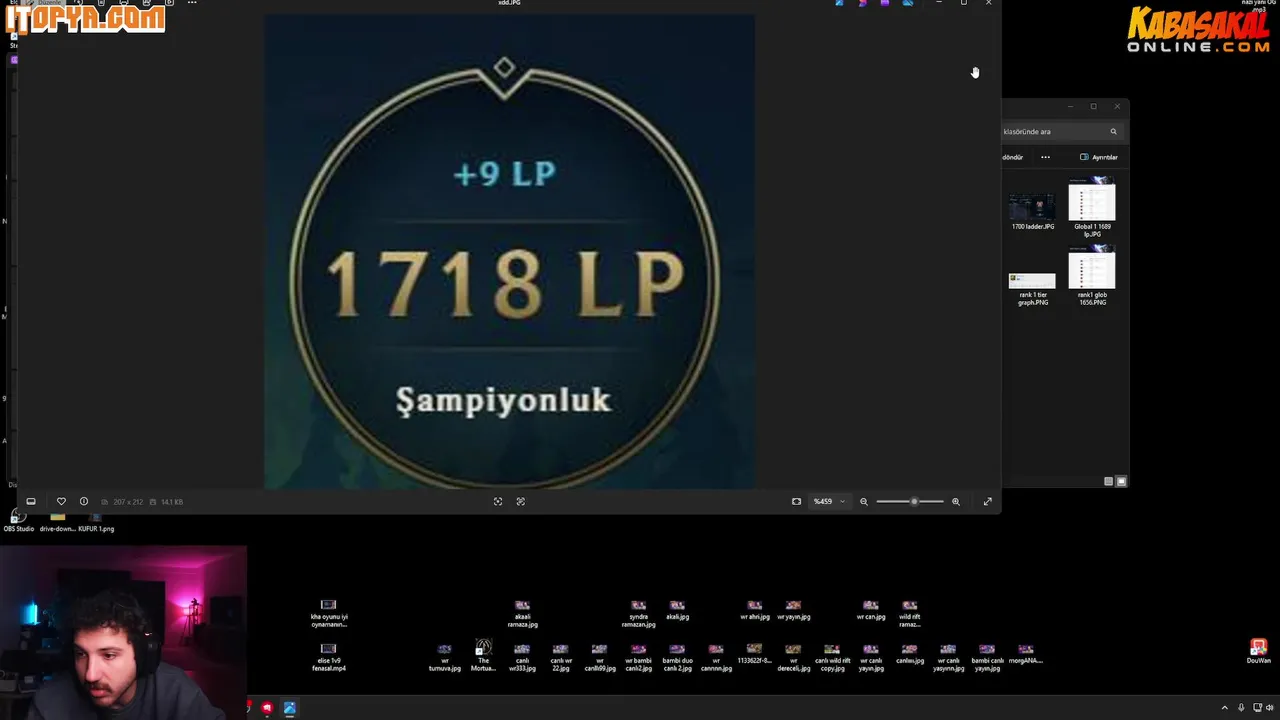Select the KUFUR 1.png desktop file

[x=96, y=522]
